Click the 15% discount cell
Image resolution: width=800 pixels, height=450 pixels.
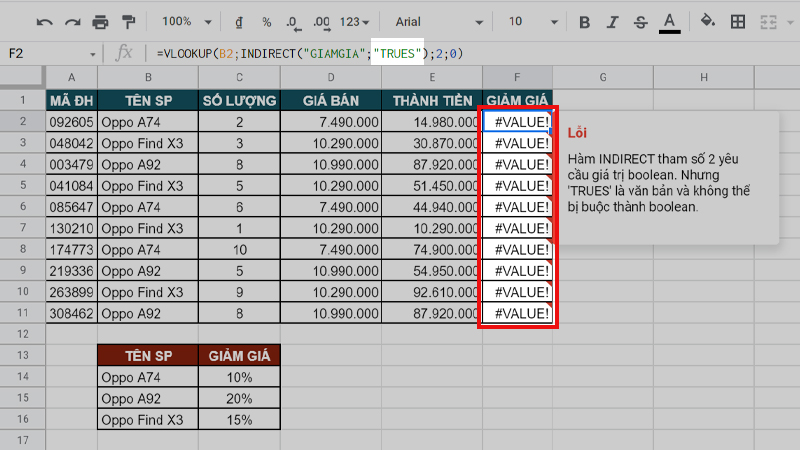click(x=239, y=420)
